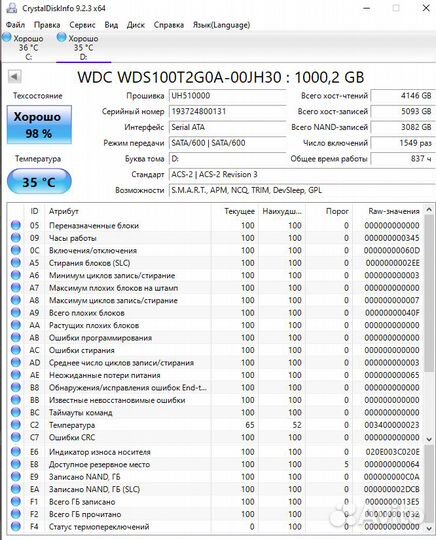Click the transfer mode field SATA/600 | SATA/600
This screenshot has height=540, width=436.
pos(227,143)
